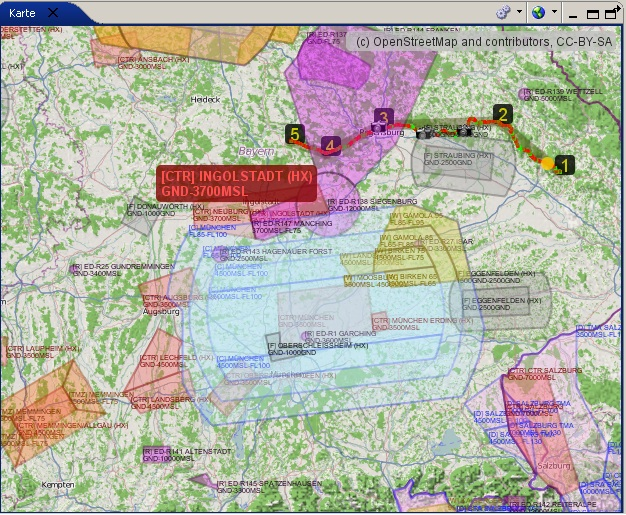This screenshot has height=515, width=626.
Task: Open the camera photo icon below waypoint 3
Action: (378, 128)
